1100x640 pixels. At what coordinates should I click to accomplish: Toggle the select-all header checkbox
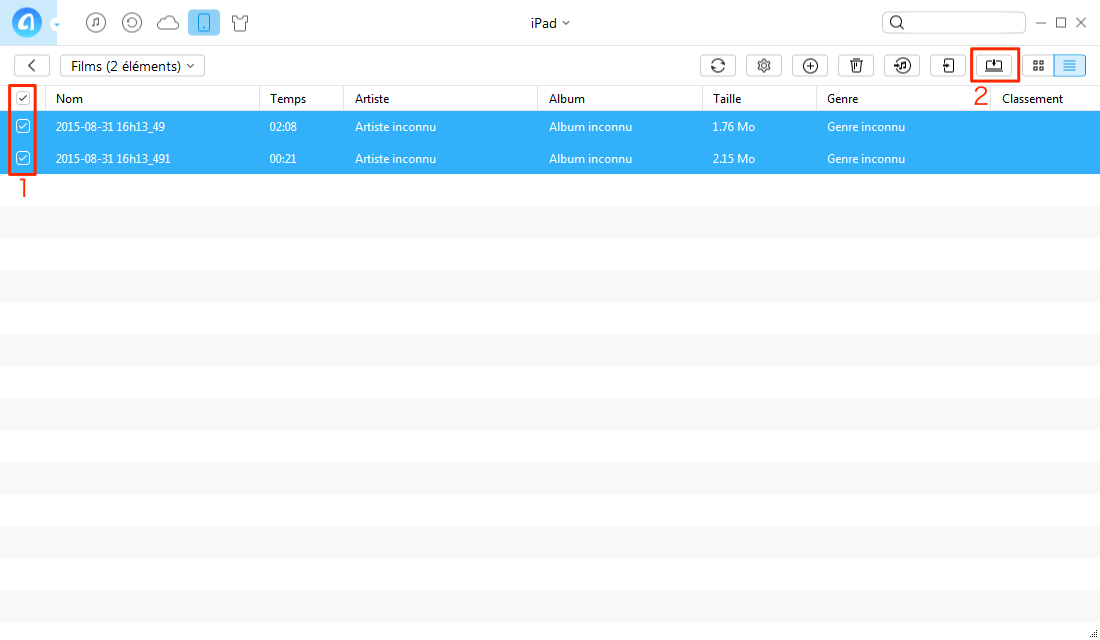coord(23,98)
